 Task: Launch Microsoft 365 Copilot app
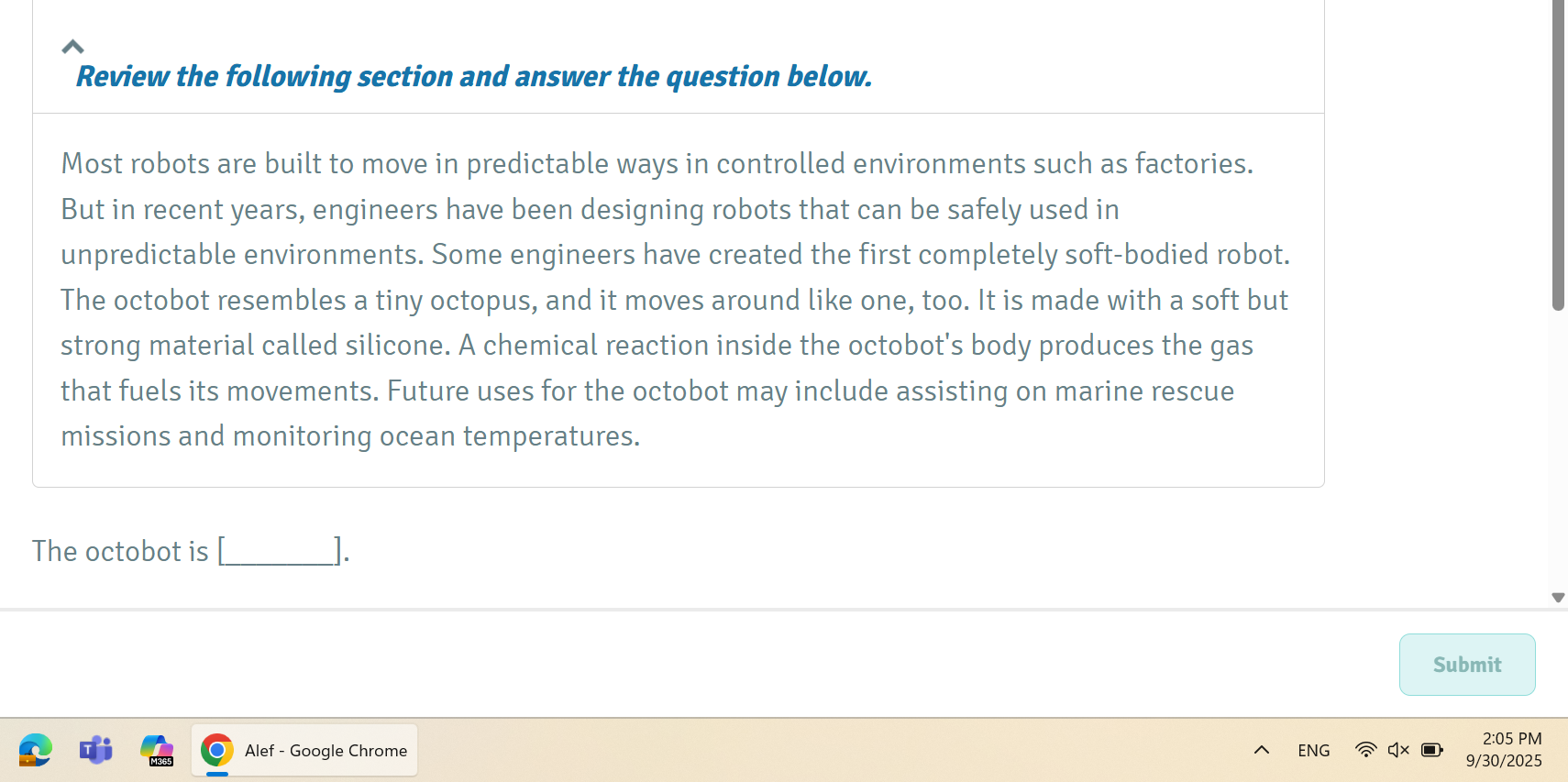tap(157, 750)
